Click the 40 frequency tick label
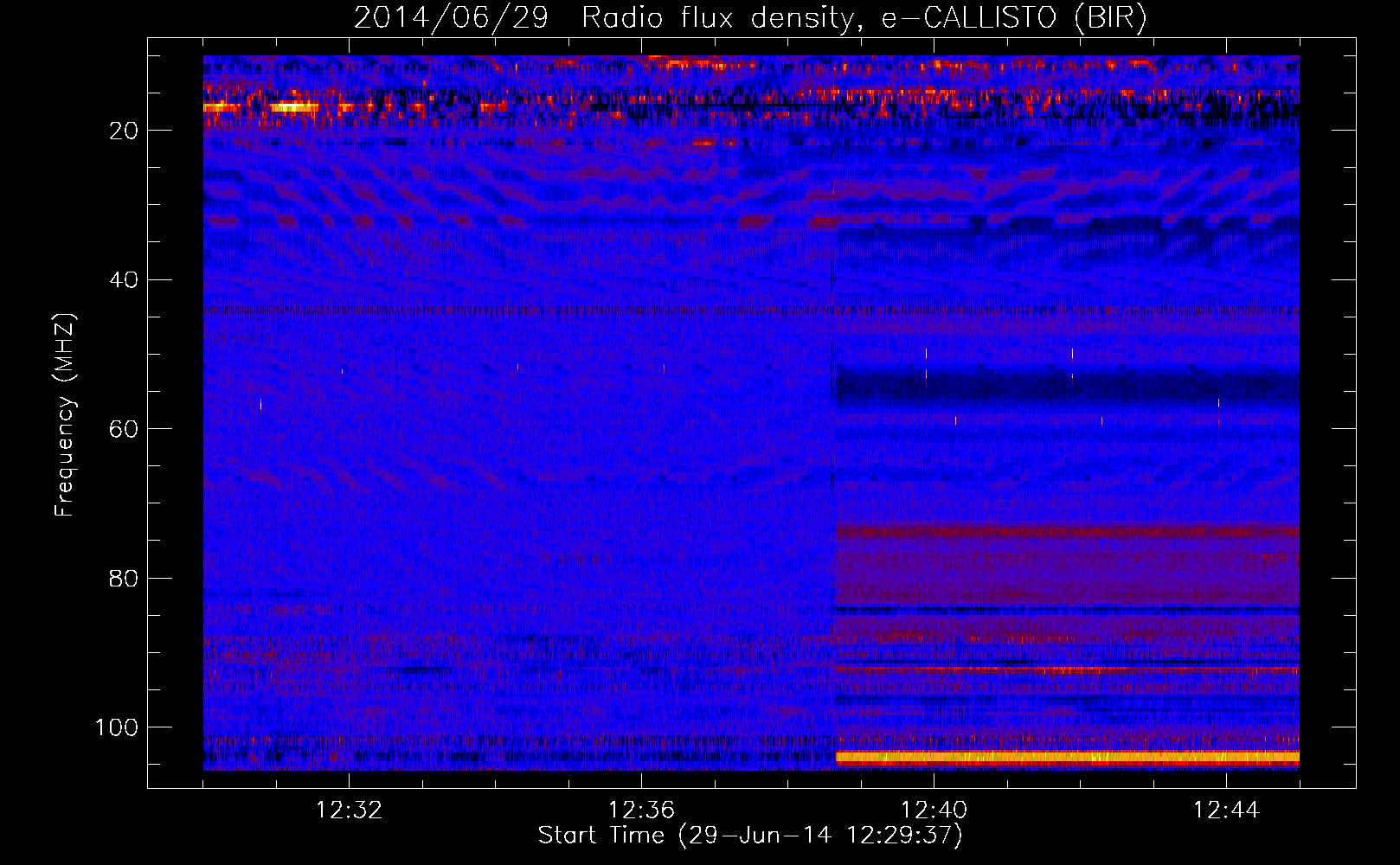Screen dimensions: 1400x865 124,280
